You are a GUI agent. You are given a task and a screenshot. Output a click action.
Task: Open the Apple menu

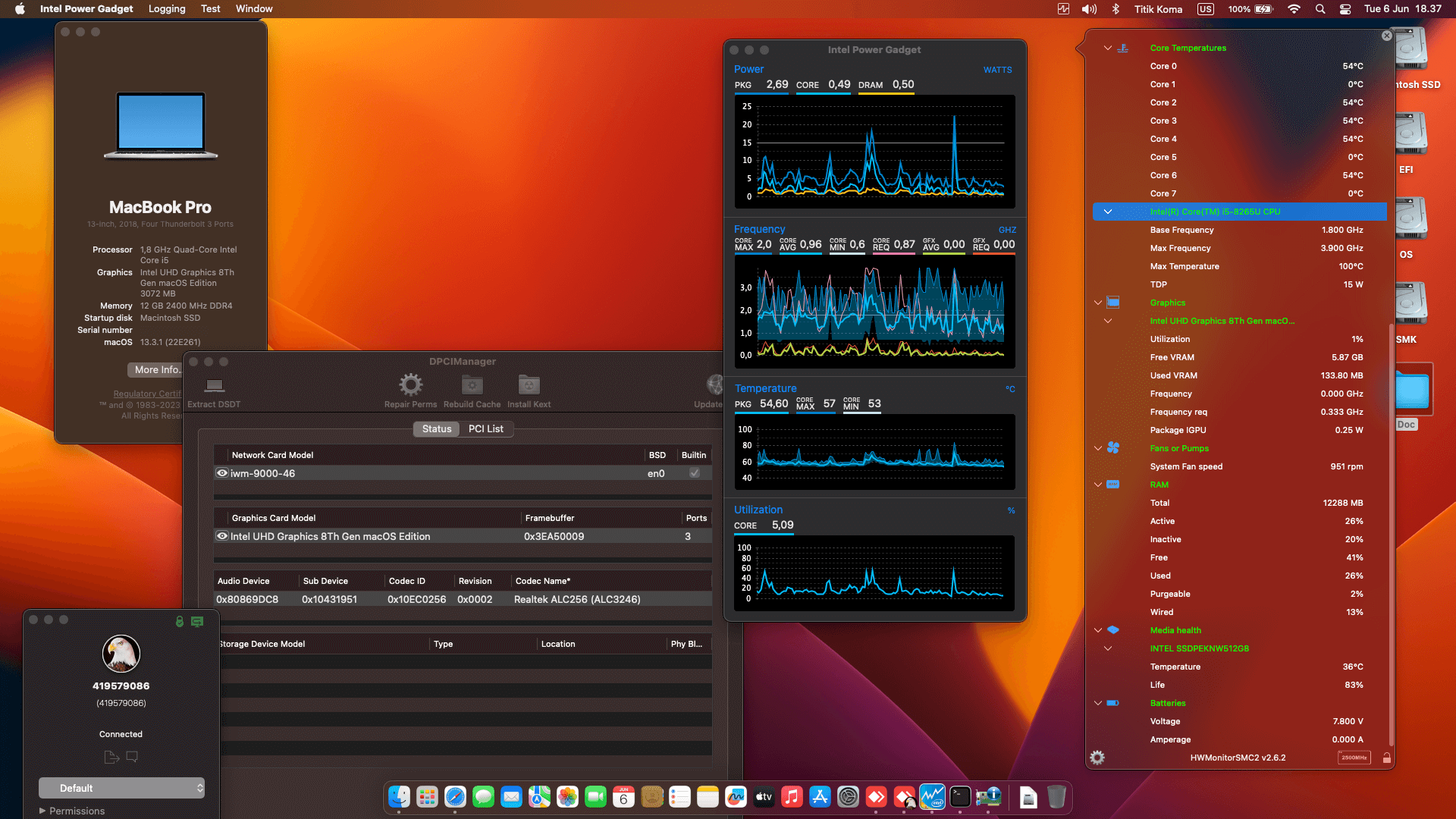[x=20, y=9]
